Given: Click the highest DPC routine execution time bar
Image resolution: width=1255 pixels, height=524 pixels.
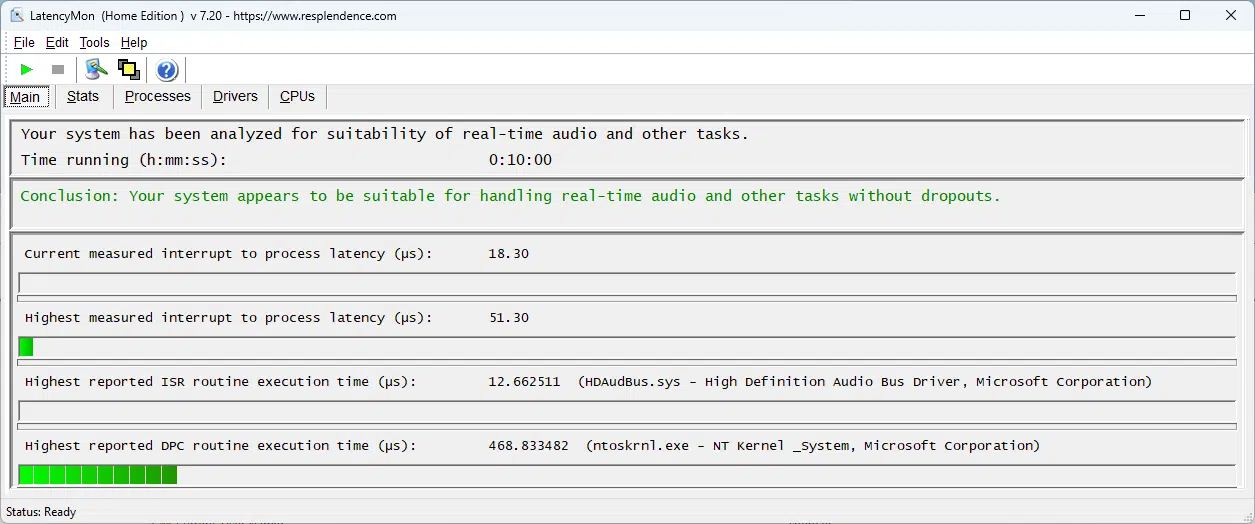Looking at the screenshot, I should point(627,475).
